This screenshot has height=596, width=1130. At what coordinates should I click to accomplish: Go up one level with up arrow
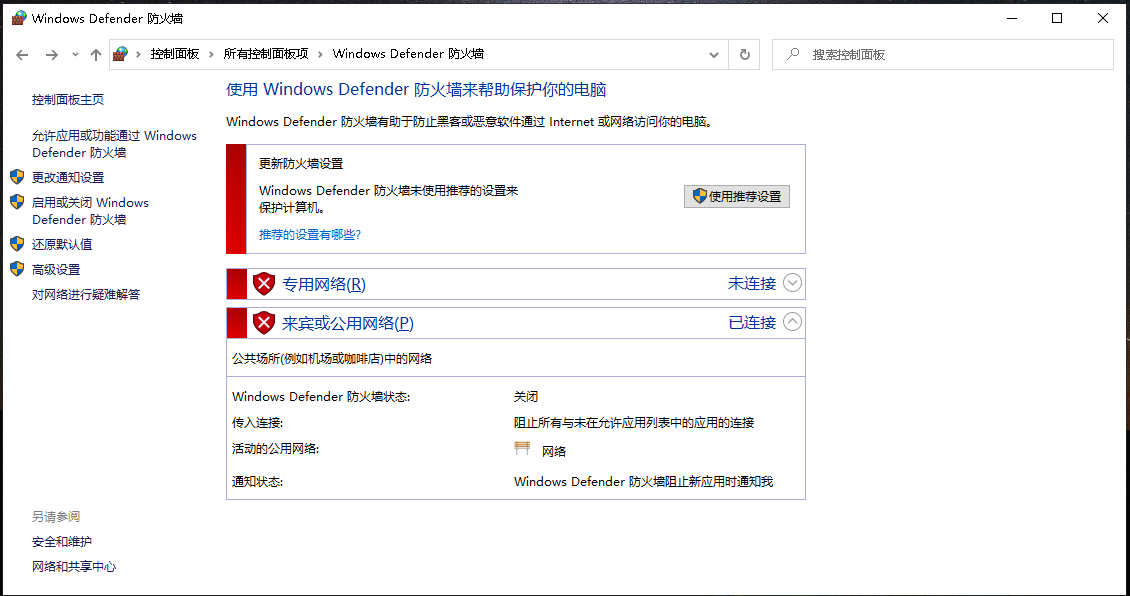click(96, 55)
